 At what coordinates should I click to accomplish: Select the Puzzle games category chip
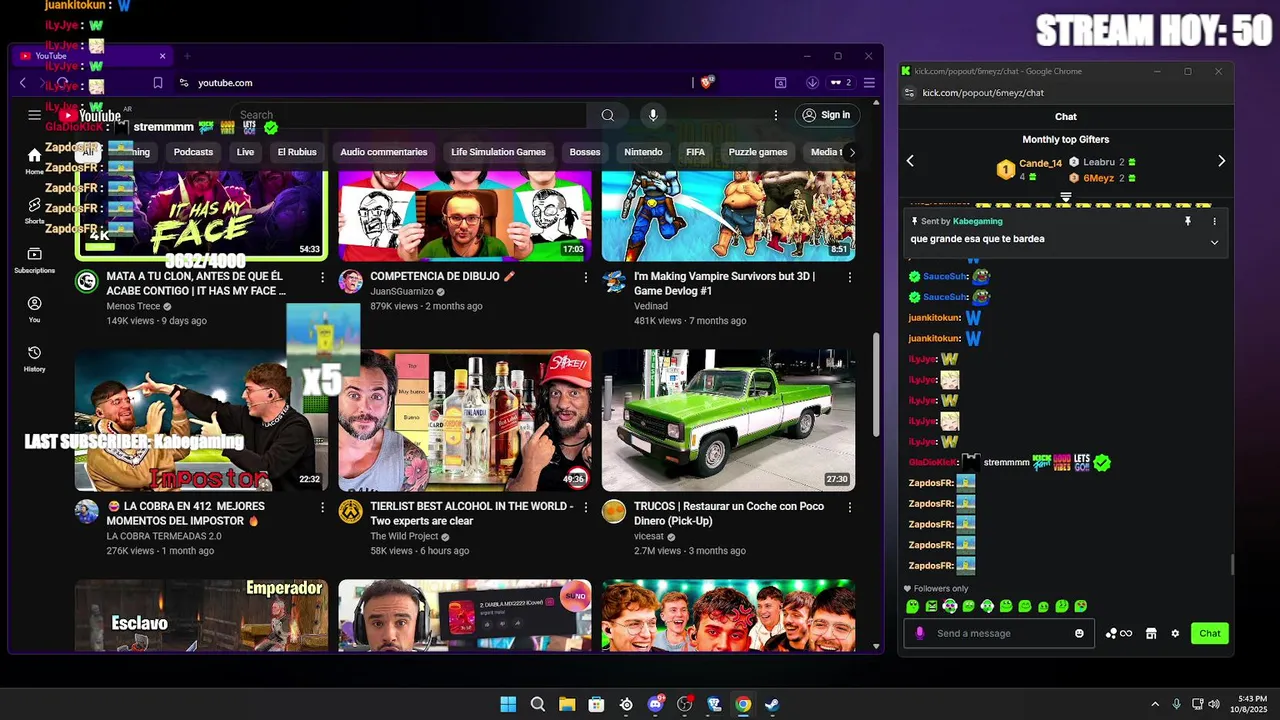[x=758, y=152]
